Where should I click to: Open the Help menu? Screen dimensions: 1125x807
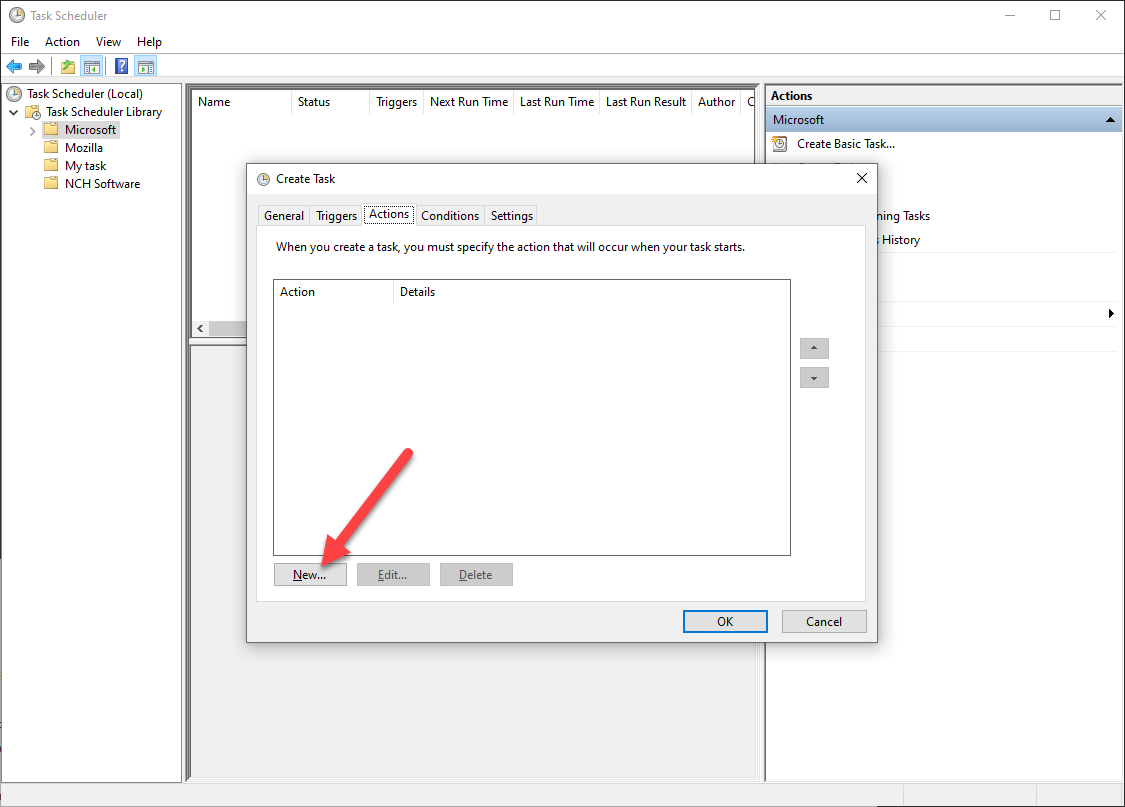click(x=149, y=42)
